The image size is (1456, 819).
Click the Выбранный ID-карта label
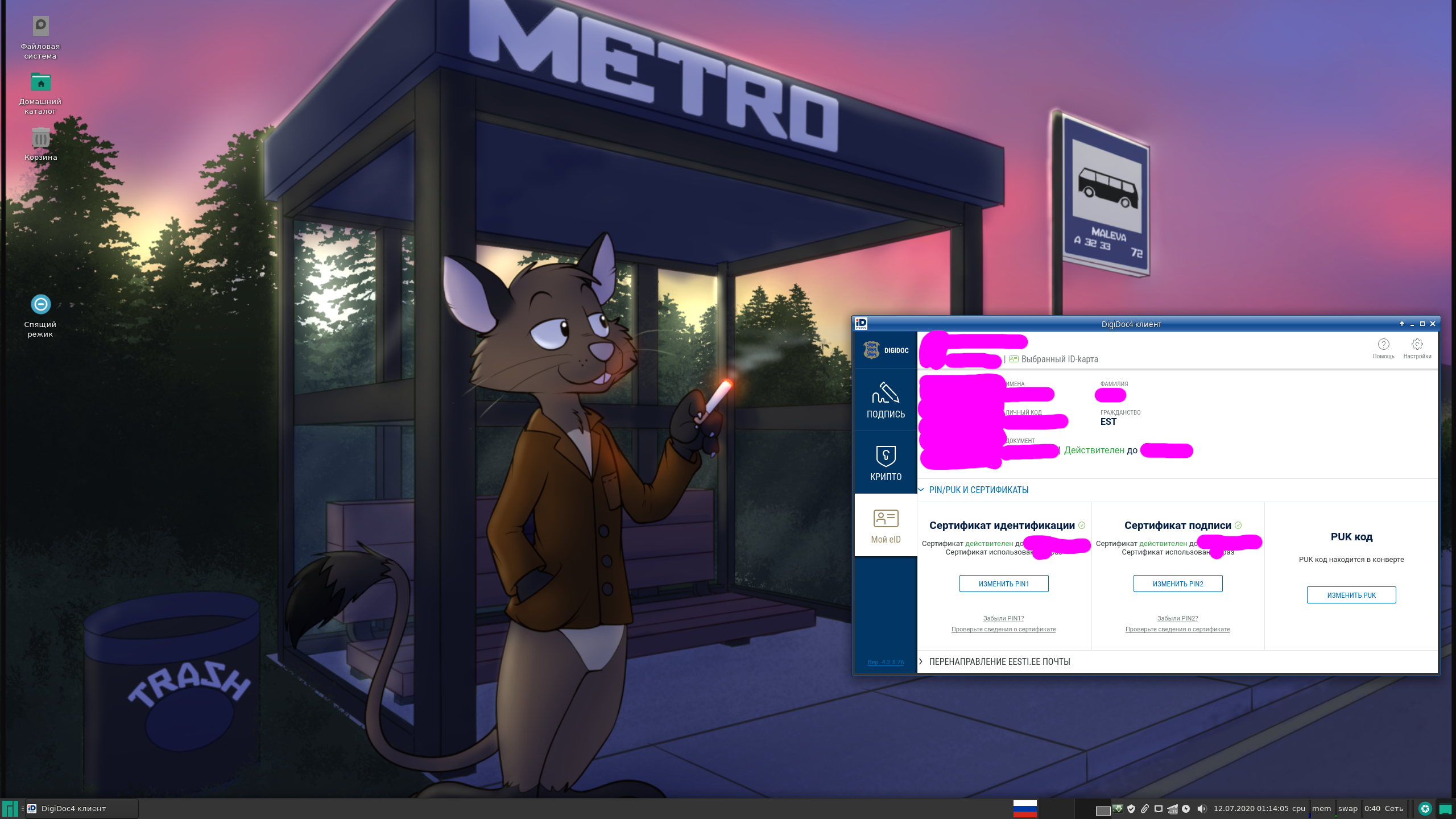pyautogui.click(x=1060, y=359)
